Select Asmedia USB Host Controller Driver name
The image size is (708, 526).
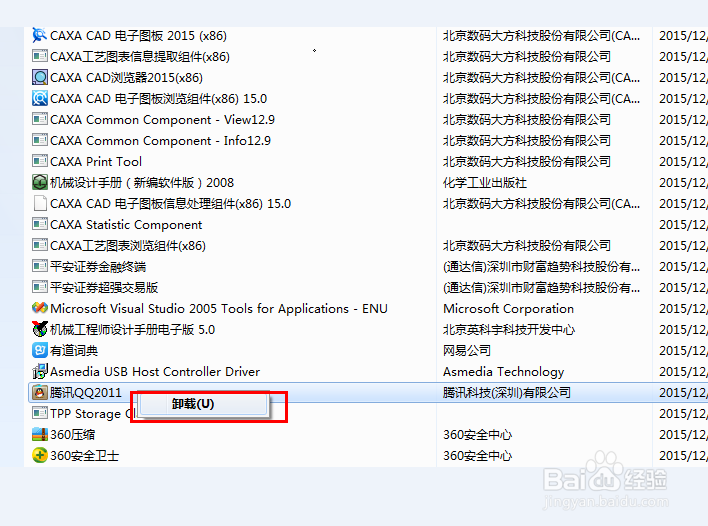click(x=155, y=372)
